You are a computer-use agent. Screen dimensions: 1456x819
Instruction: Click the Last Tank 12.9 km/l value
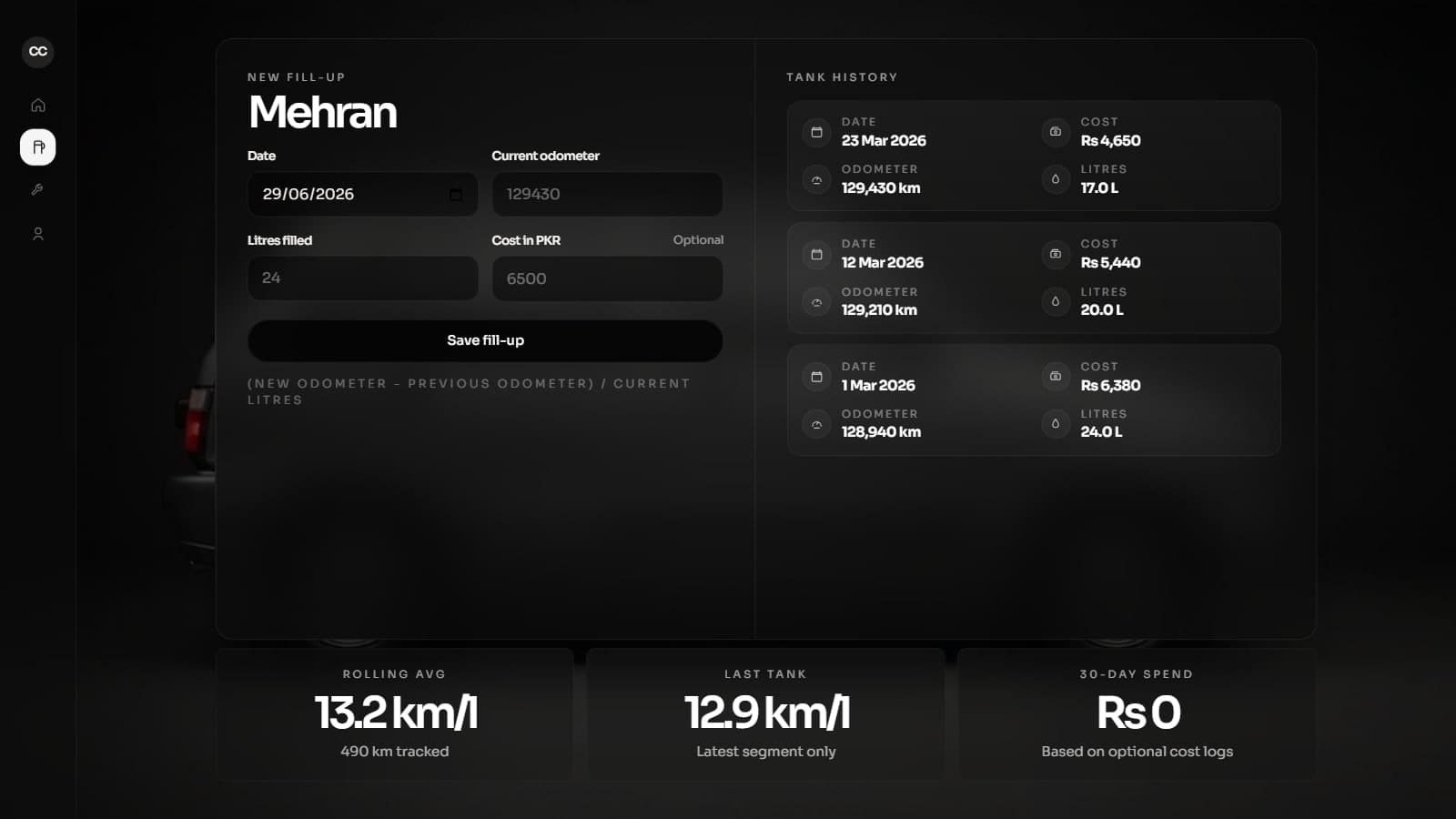[x=766, y=713]
